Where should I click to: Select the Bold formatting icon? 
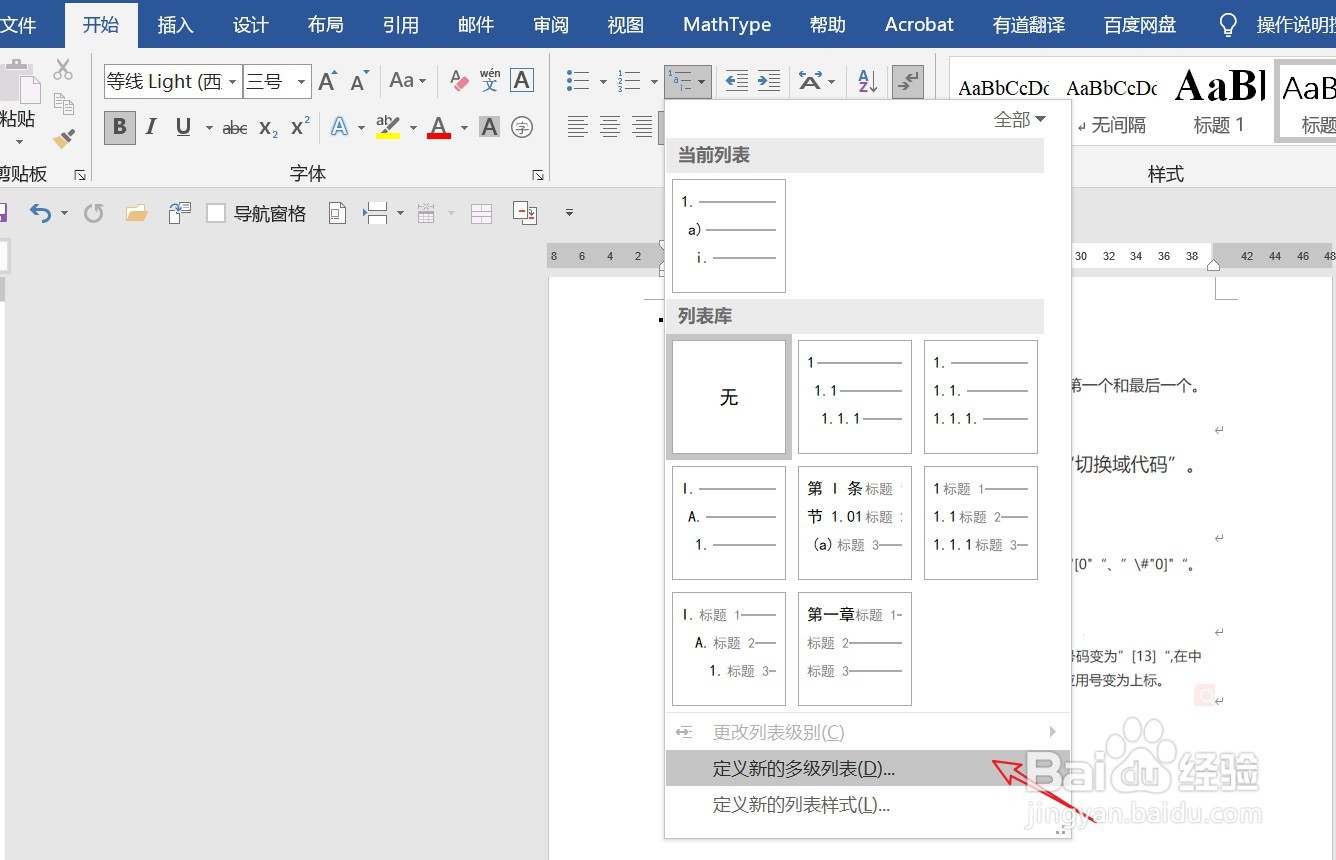[119, 128]
